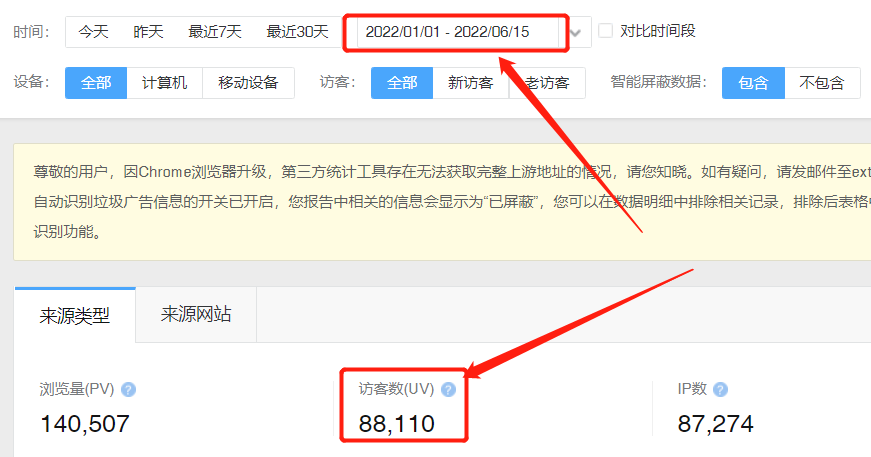Open the 来源网站 tab
This screenshot has width=871, height=457.
click(196, 315)
